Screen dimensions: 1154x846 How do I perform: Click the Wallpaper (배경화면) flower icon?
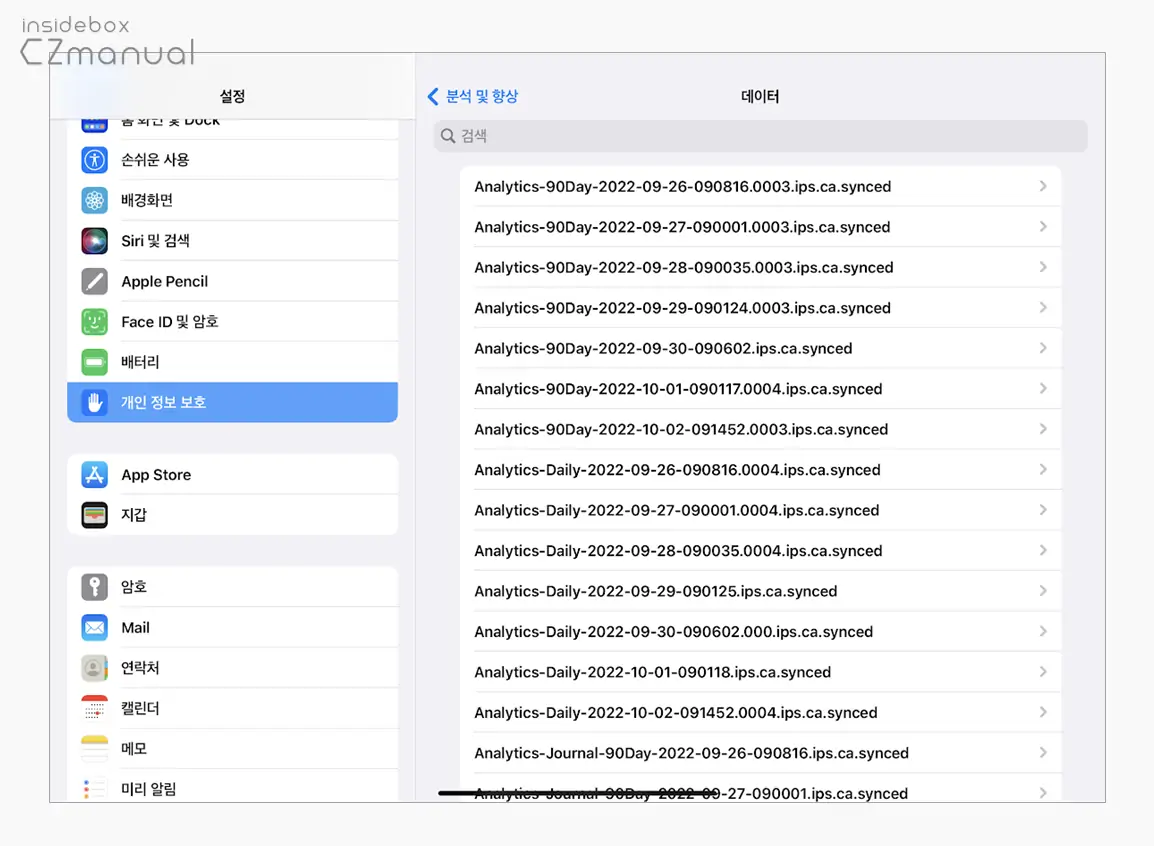pyautogui.click(x=94, y=200)
